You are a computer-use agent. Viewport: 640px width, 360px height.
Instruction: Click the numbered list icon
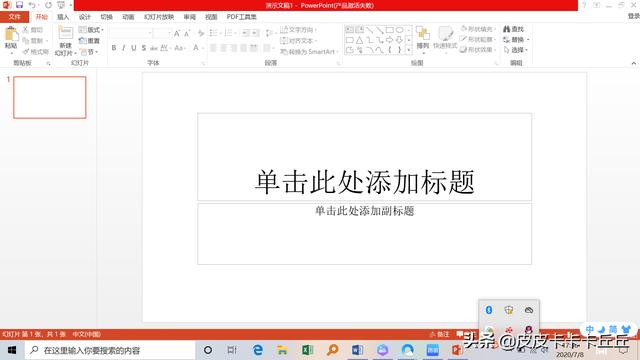coord(229,33)
